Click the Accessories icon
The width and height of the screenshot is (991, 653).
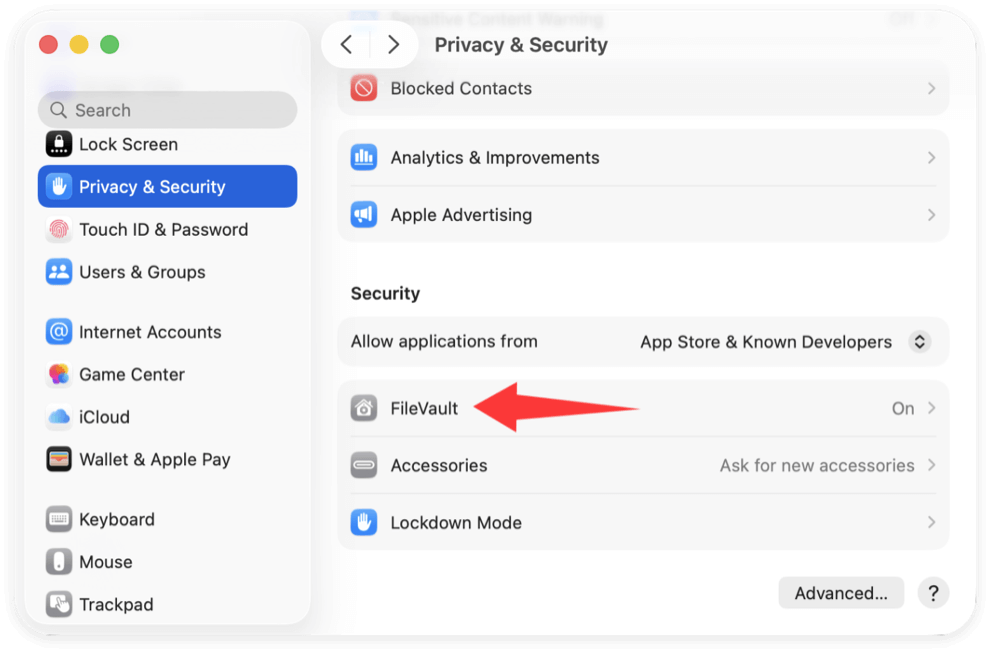pyautogui.click(x=364, y=465)
